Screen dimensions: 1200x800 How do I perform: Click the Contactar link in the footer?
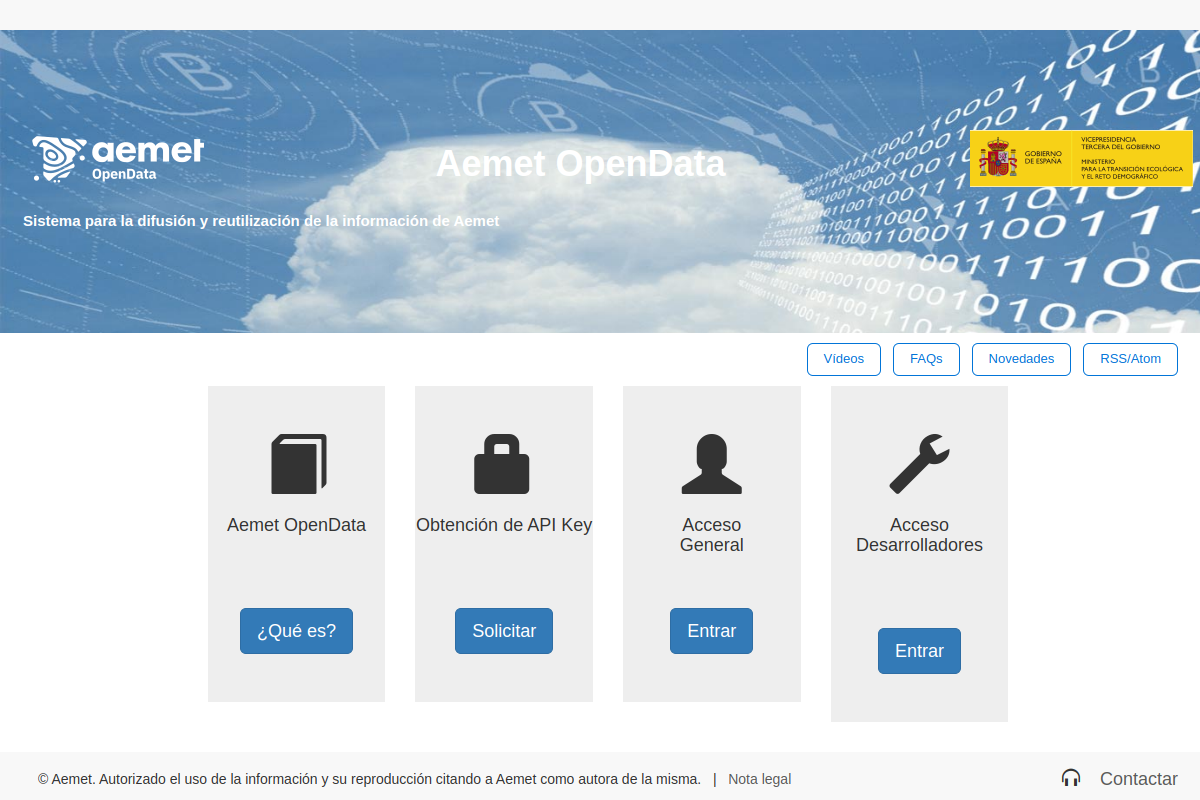pyautogui.click(x=1138, y=779)
